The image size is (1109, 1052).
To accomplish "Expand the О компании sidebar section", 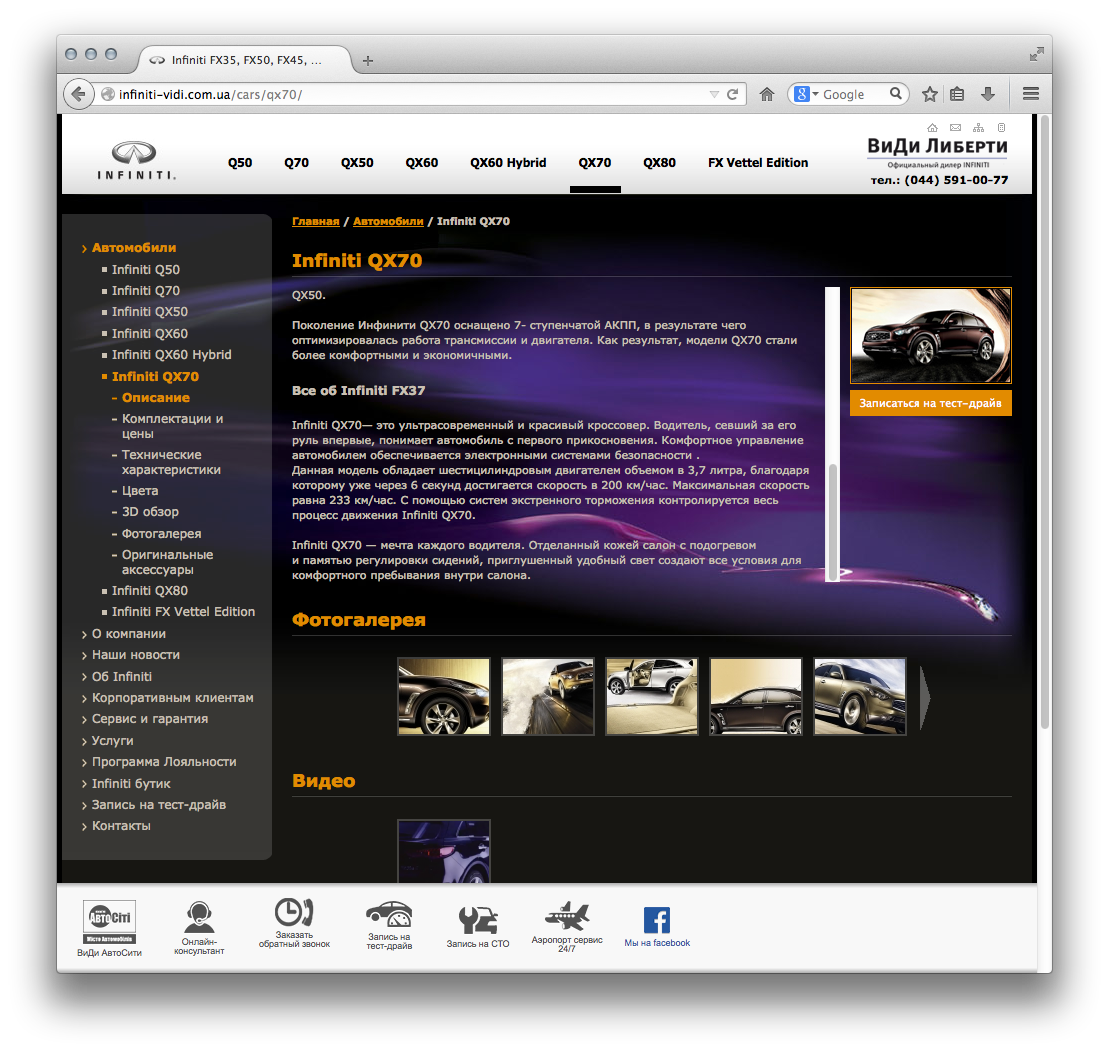I will pos(128,633).
